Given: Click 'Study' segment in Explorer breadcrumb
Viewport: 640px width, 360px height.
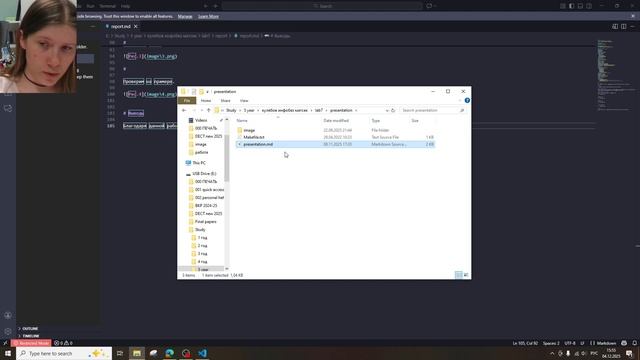Looking at the screenshot, I should 231,110.
